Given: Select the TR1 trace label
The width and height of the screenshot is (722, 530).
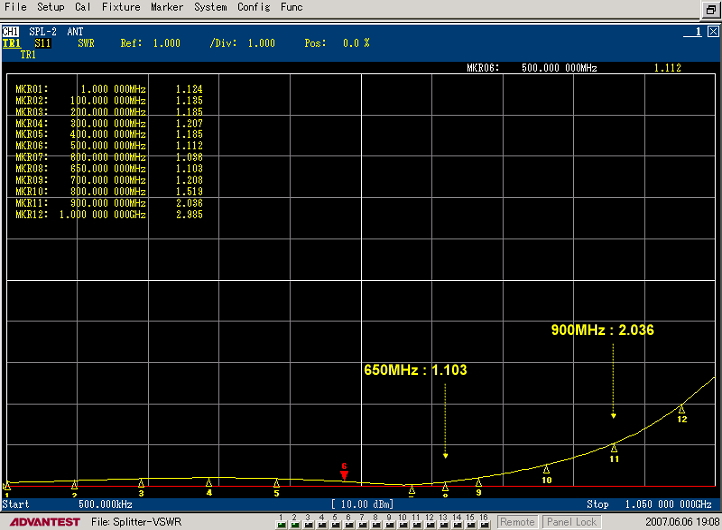Looking at the screenshot, I should coord(12,43).
